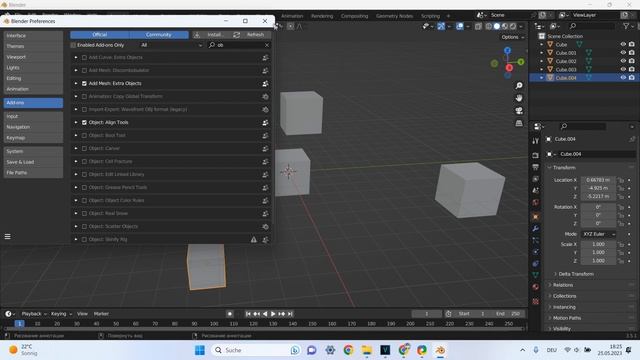The image size is (640, 360).
Task: Select rendered viewport shading icon
Action: click(x=513, y=26)
